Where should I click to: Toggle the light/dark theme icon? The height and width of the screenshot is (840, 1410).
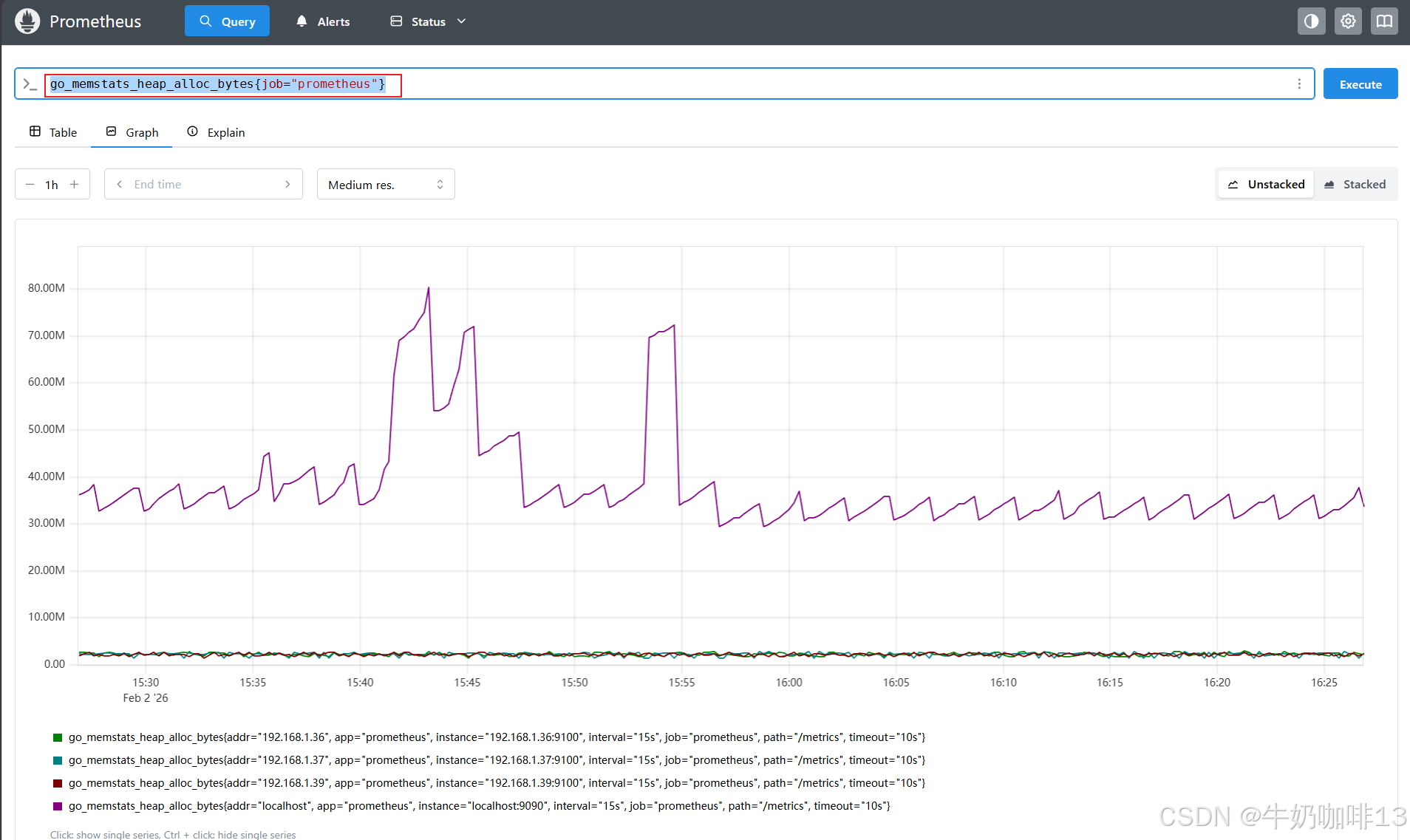tap(1312, 21)
